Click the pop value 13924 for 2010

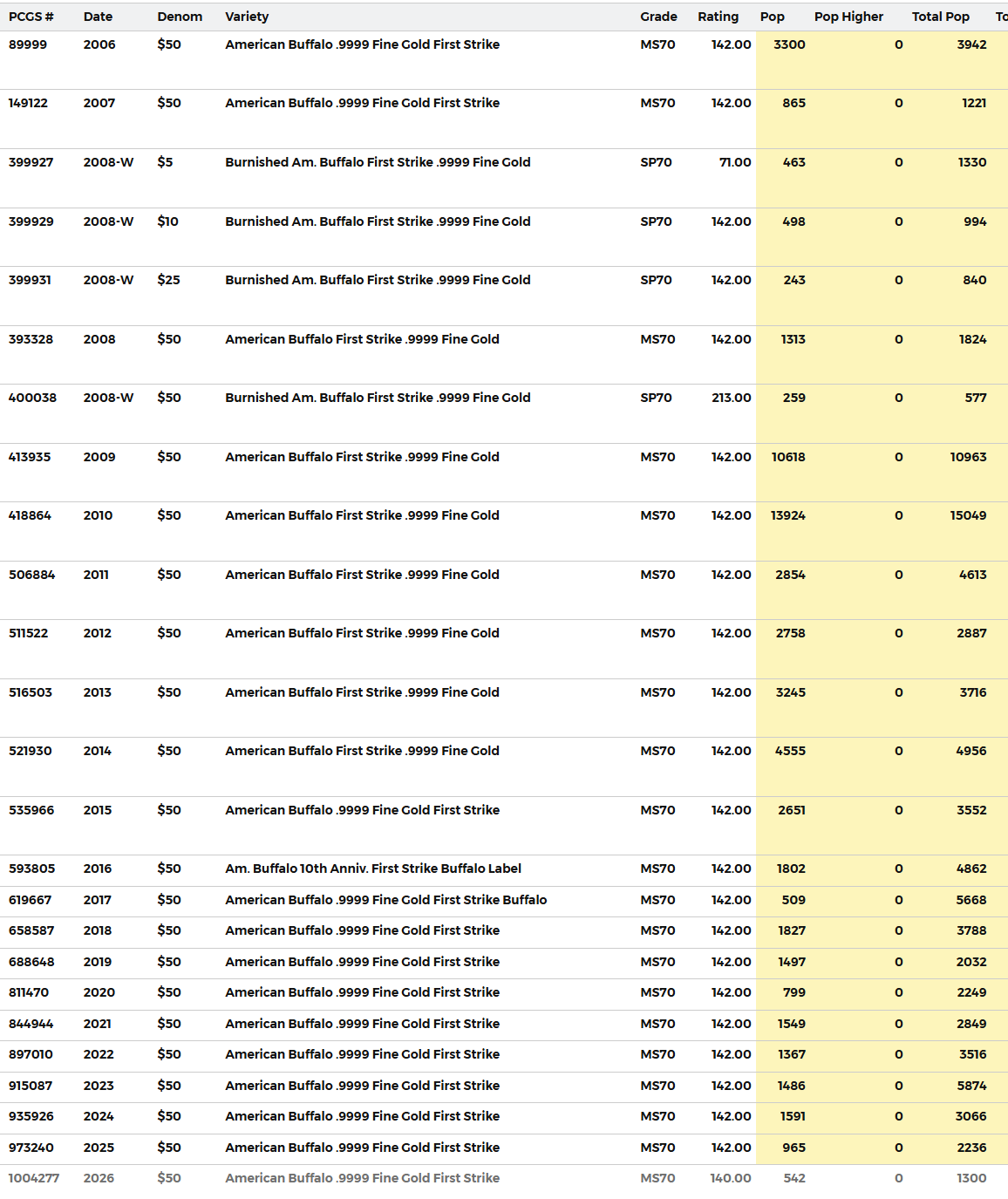[x=787, y=515]
